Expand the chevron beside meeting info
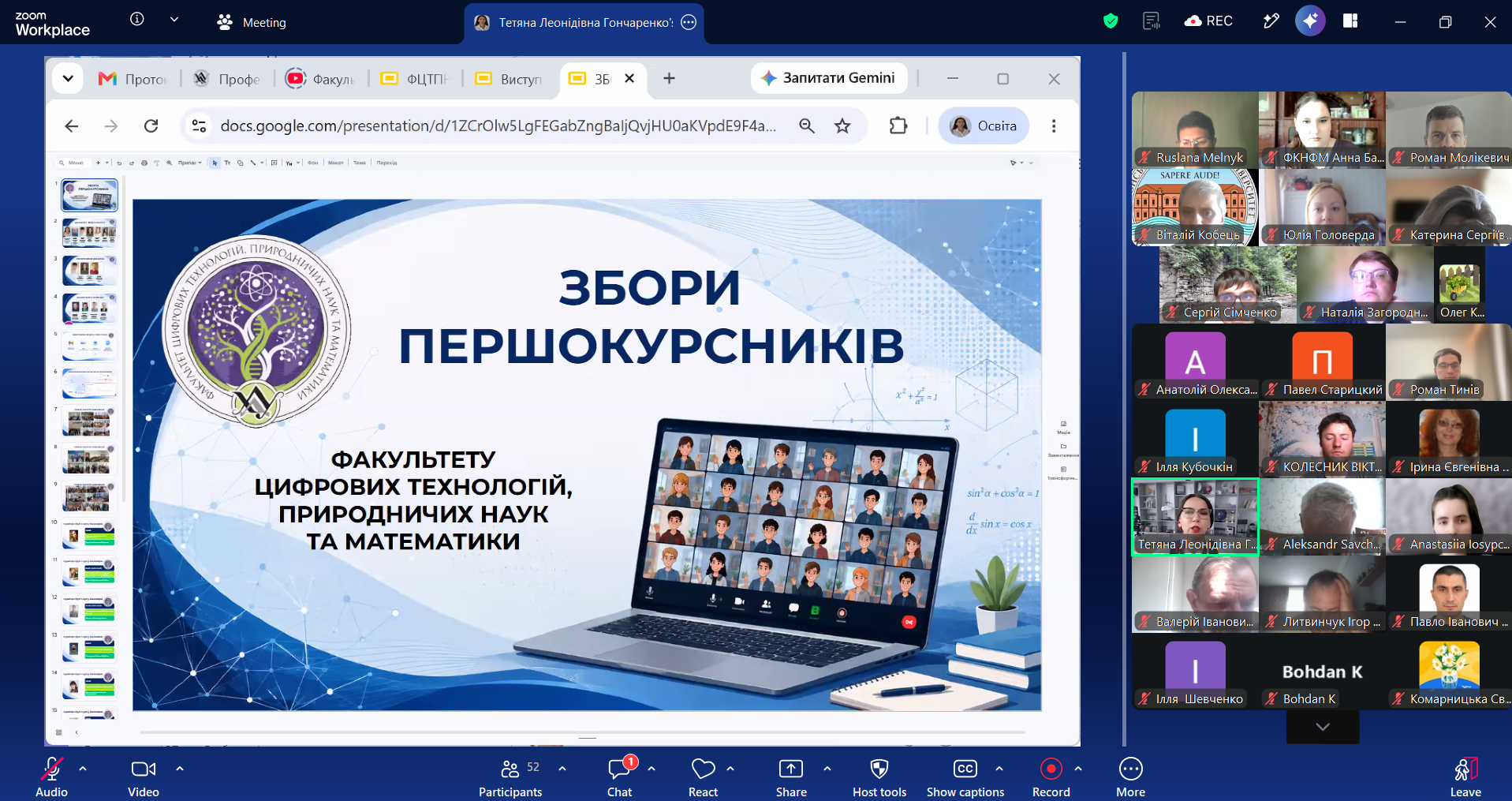This screenshot has width=1512, height=801. (x=174, y=20)
